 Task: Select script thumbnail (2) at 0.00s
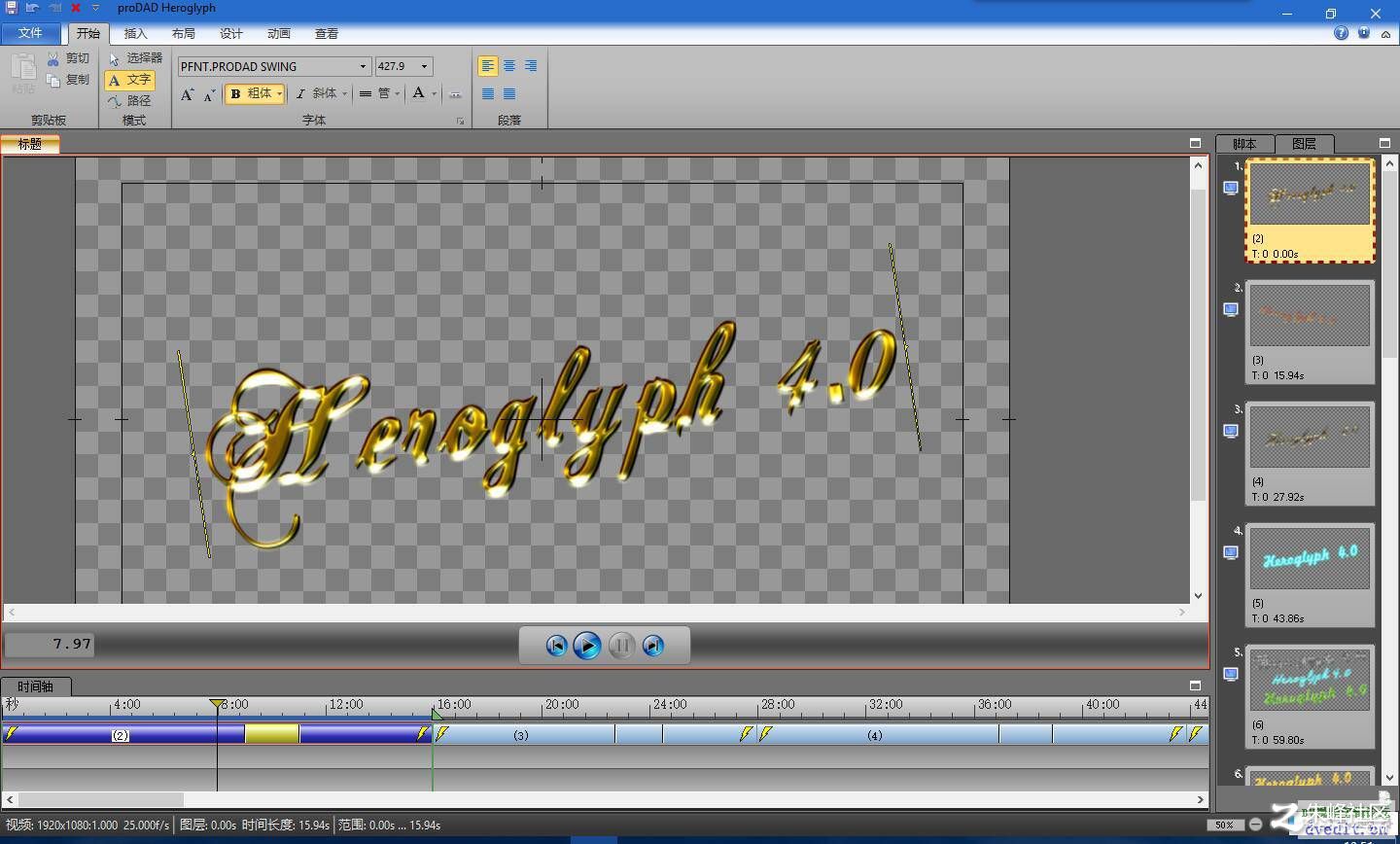pos(1310,211)
